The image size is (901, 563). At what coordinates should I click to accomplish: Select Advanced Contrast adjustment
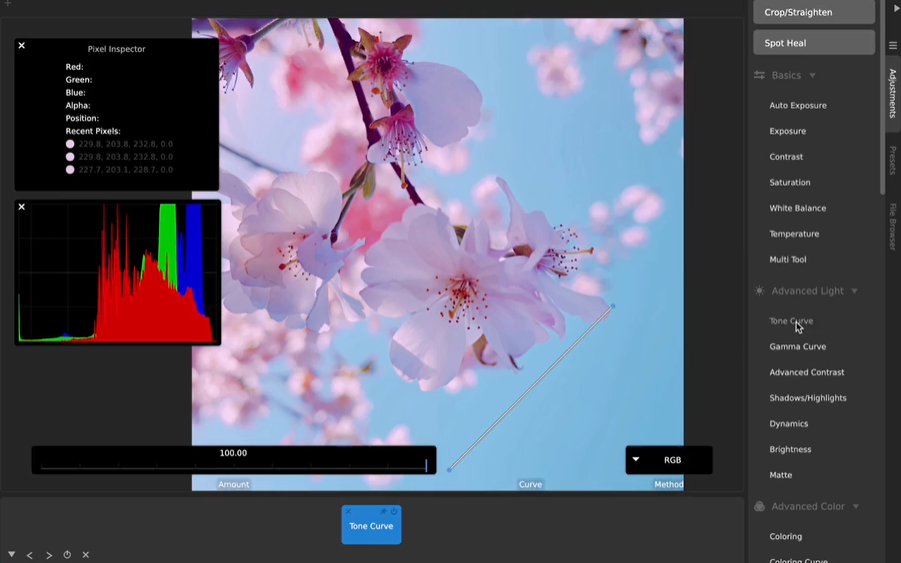coord(807,372)
